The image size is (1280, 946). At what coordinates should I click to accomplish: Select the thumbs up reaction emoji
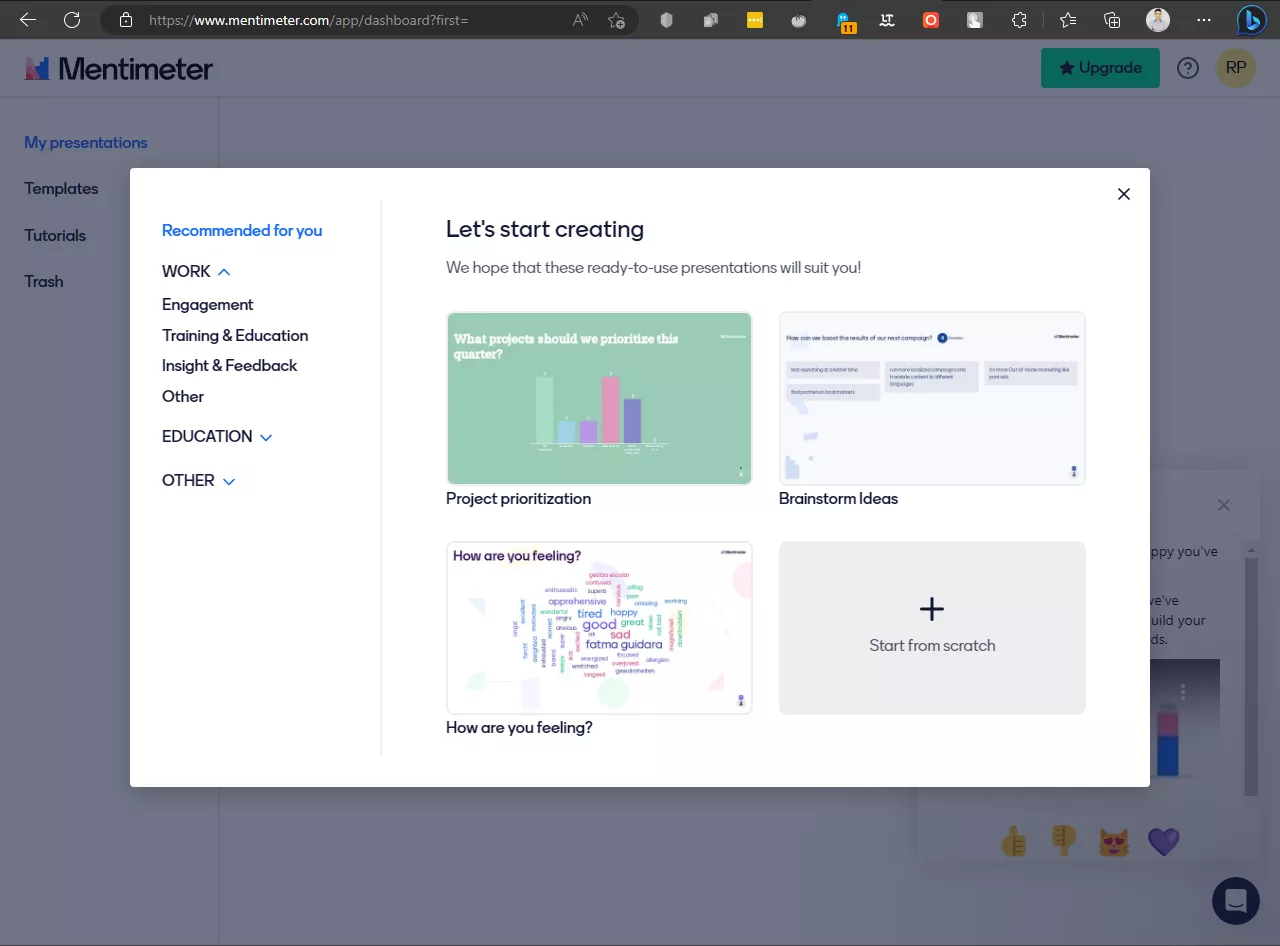[x=1014, y=841]
